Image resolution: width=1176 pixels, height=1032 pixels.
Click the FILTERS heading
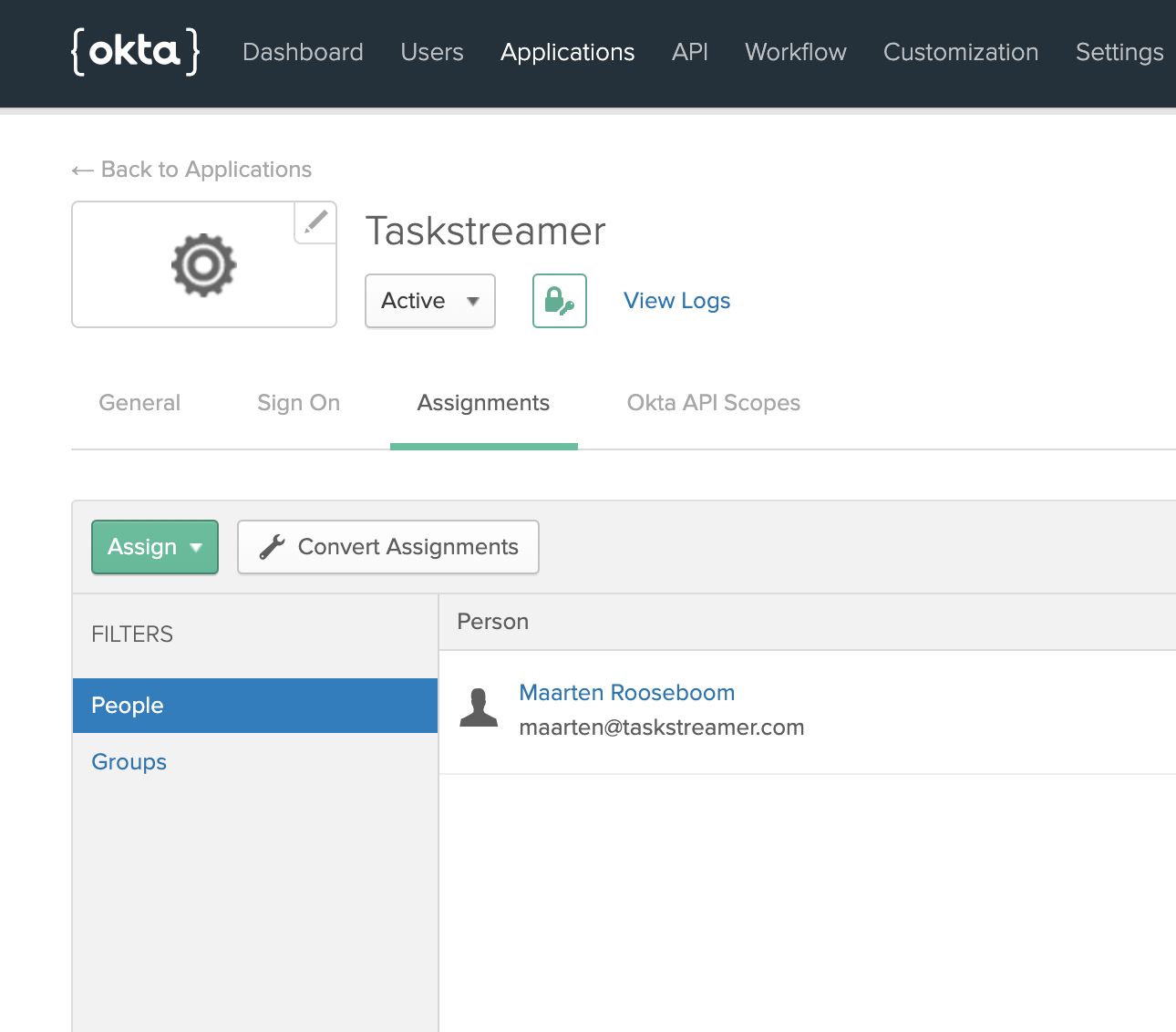(132, 635)
